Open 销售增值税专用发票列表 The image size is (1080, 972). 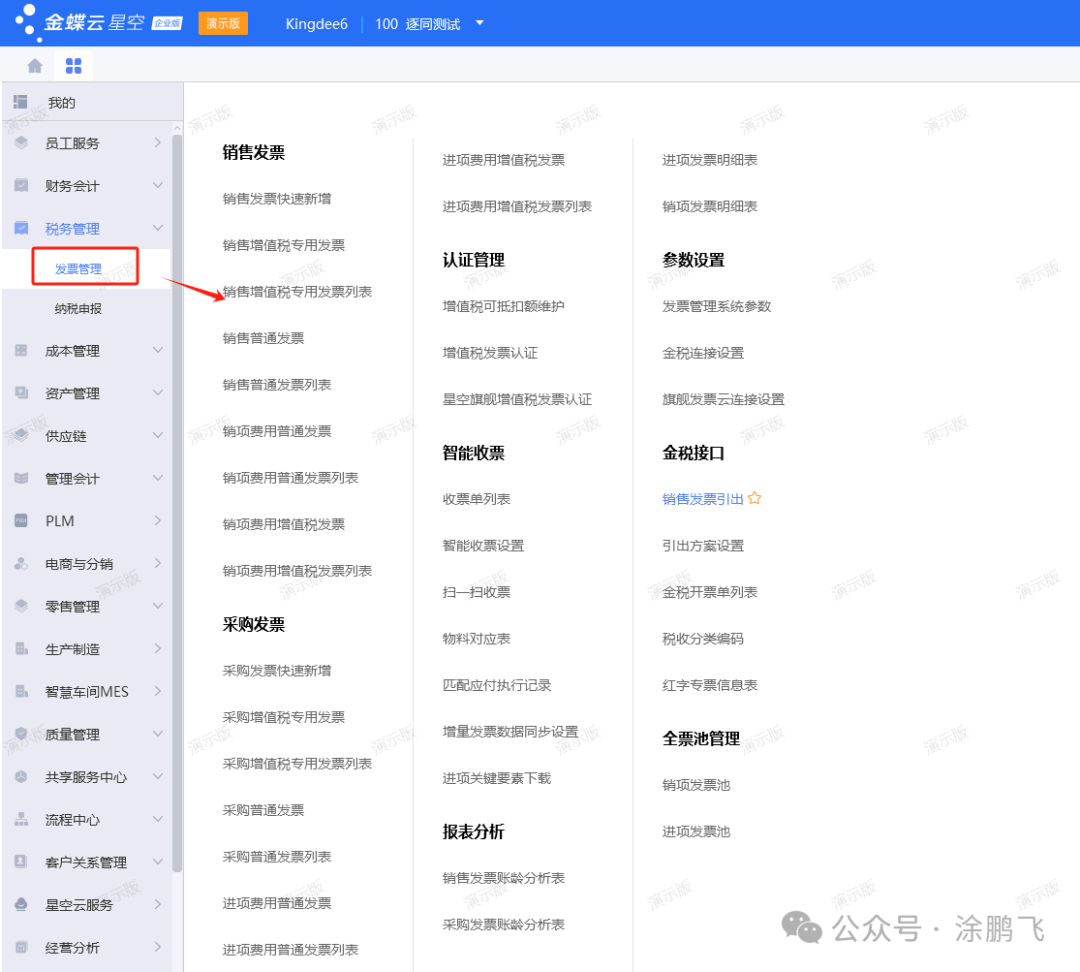[297, 292]
